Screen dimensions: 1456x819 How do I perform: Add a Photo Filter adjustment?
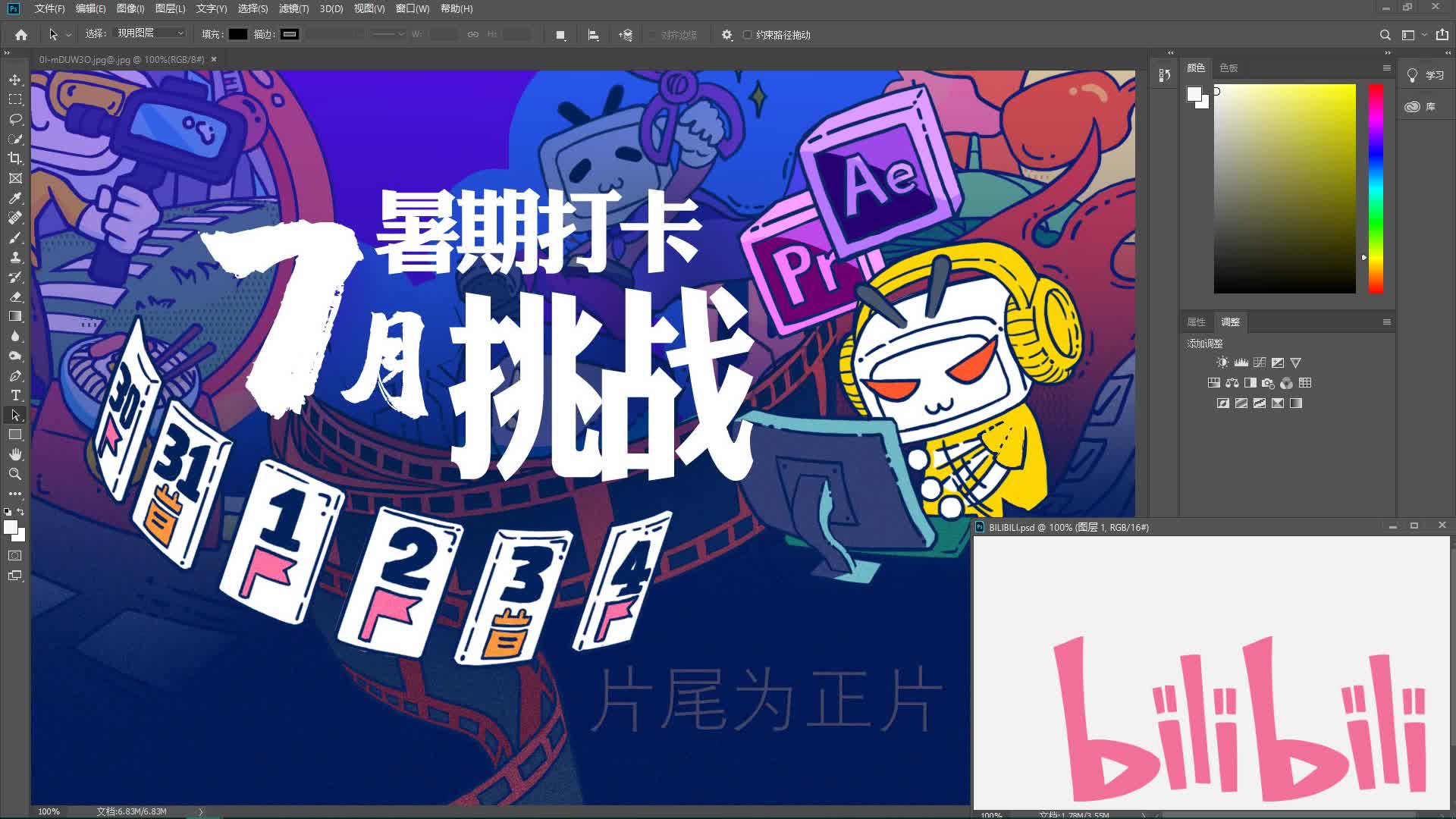click(x=1268, y=383)
